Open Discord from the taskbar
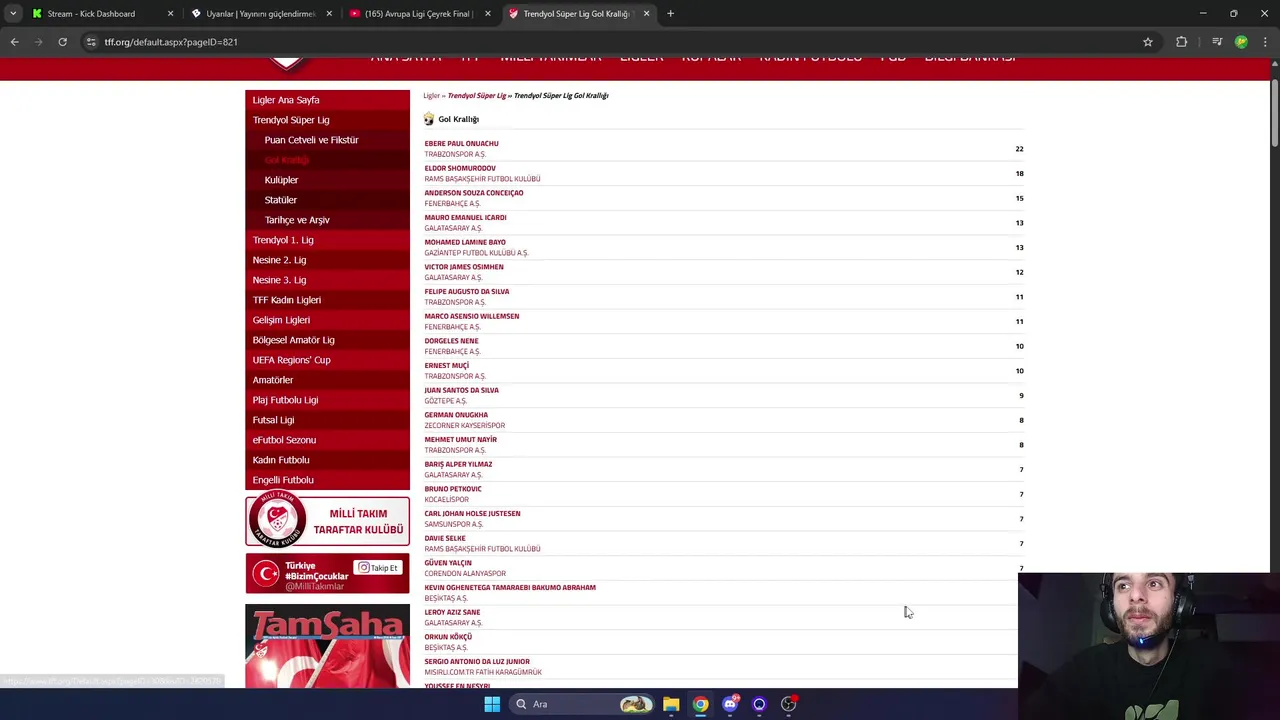 click(x=730, y=704)
